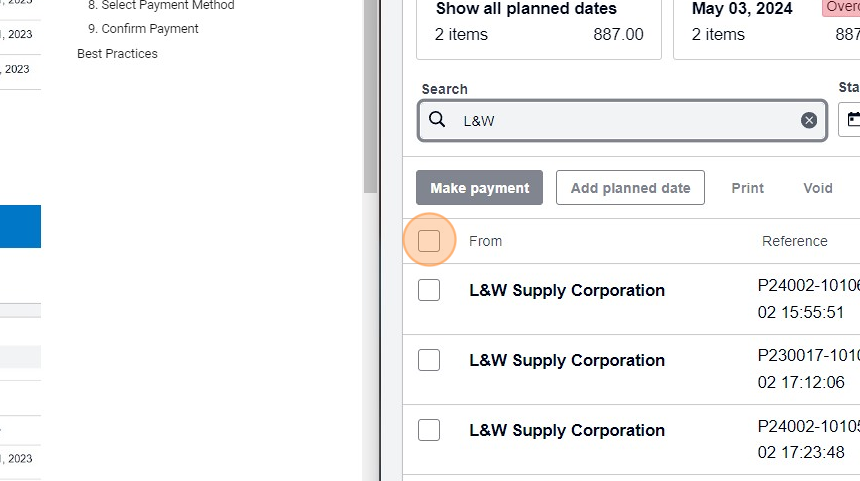Click the magnifier icon in the search box
The width and height of the screenshot is (860, 481).
[437, 120]
